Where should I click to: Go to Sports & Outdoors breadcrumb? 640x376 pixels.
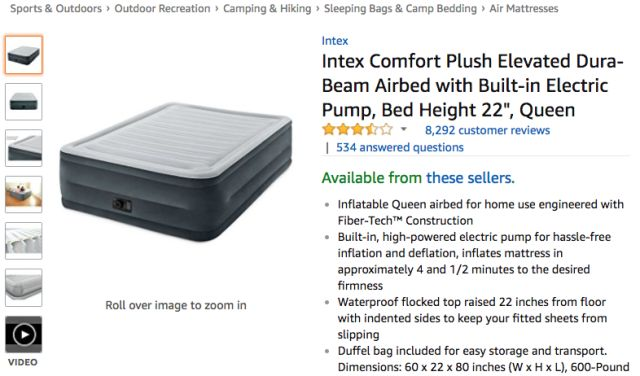coord(56,9)
